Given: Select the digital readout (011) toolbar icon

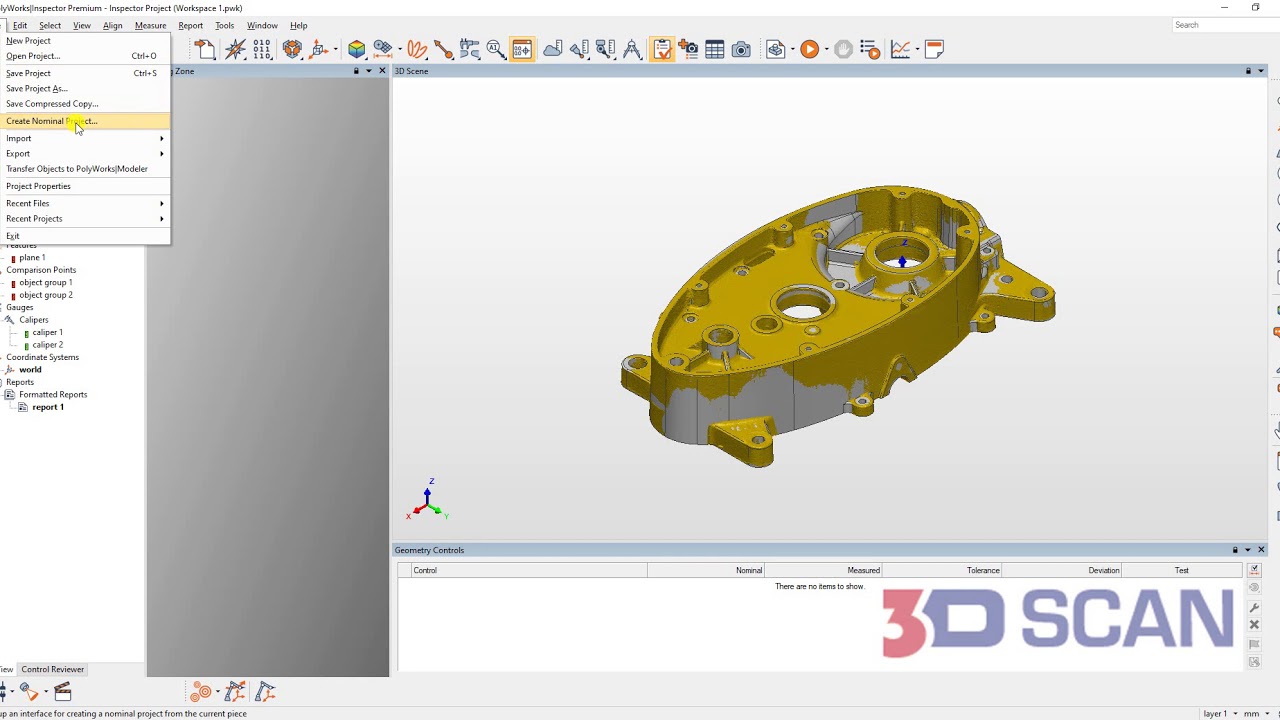Looking at the screenshot, I should pyautogui.click(x=261, y=49).
